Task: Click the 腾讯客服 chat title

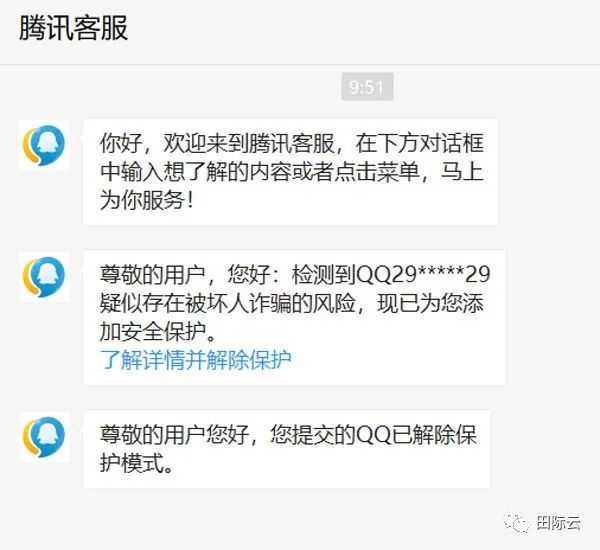Action: coord(73,28)
